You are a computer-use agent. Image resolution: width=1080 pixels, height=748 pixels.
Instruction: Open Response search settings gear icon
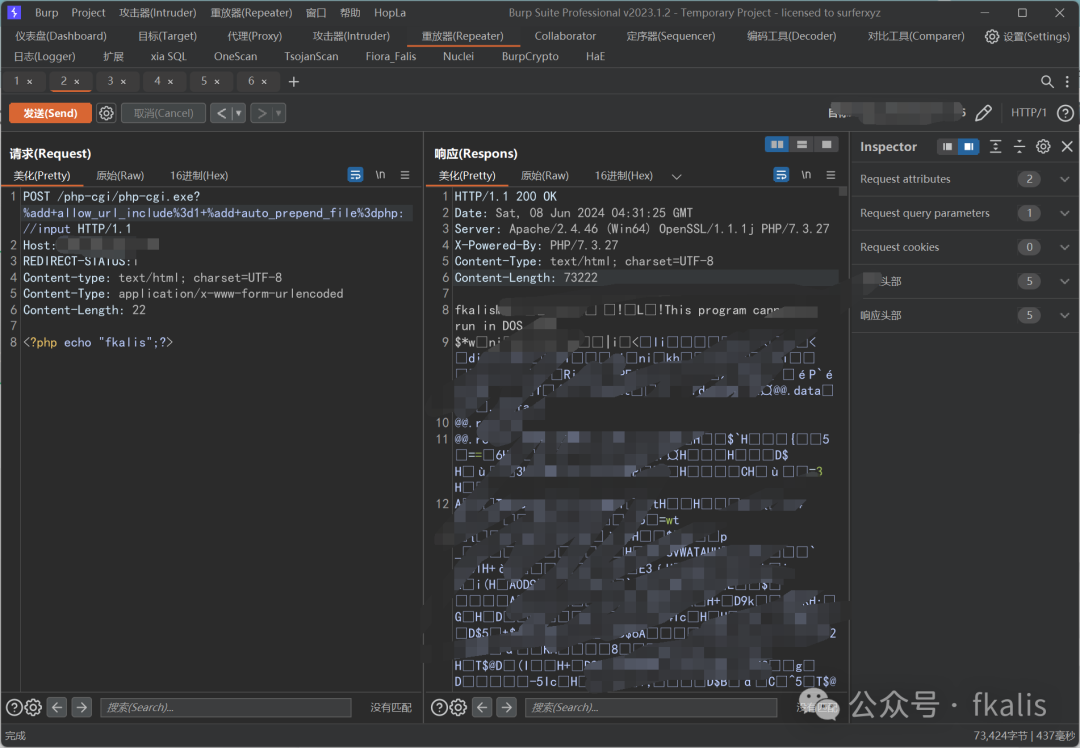click(458, 707)
